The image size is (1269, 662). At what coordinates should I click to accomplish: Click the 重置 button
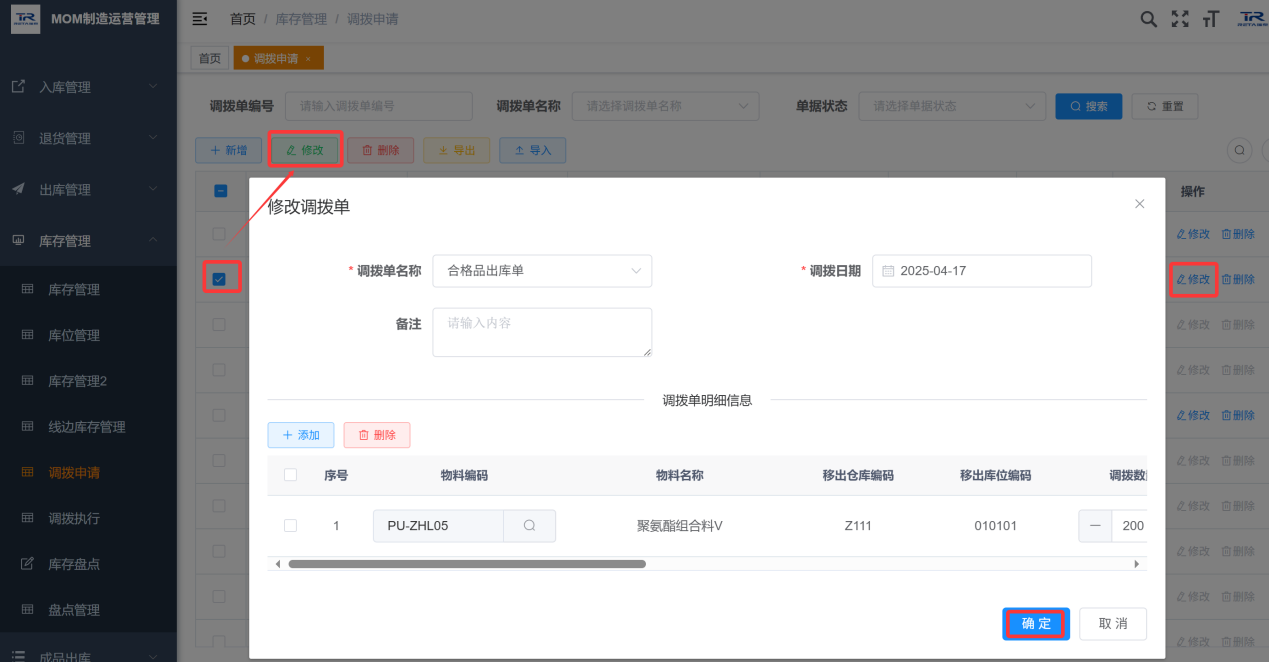coord(1165,106)
